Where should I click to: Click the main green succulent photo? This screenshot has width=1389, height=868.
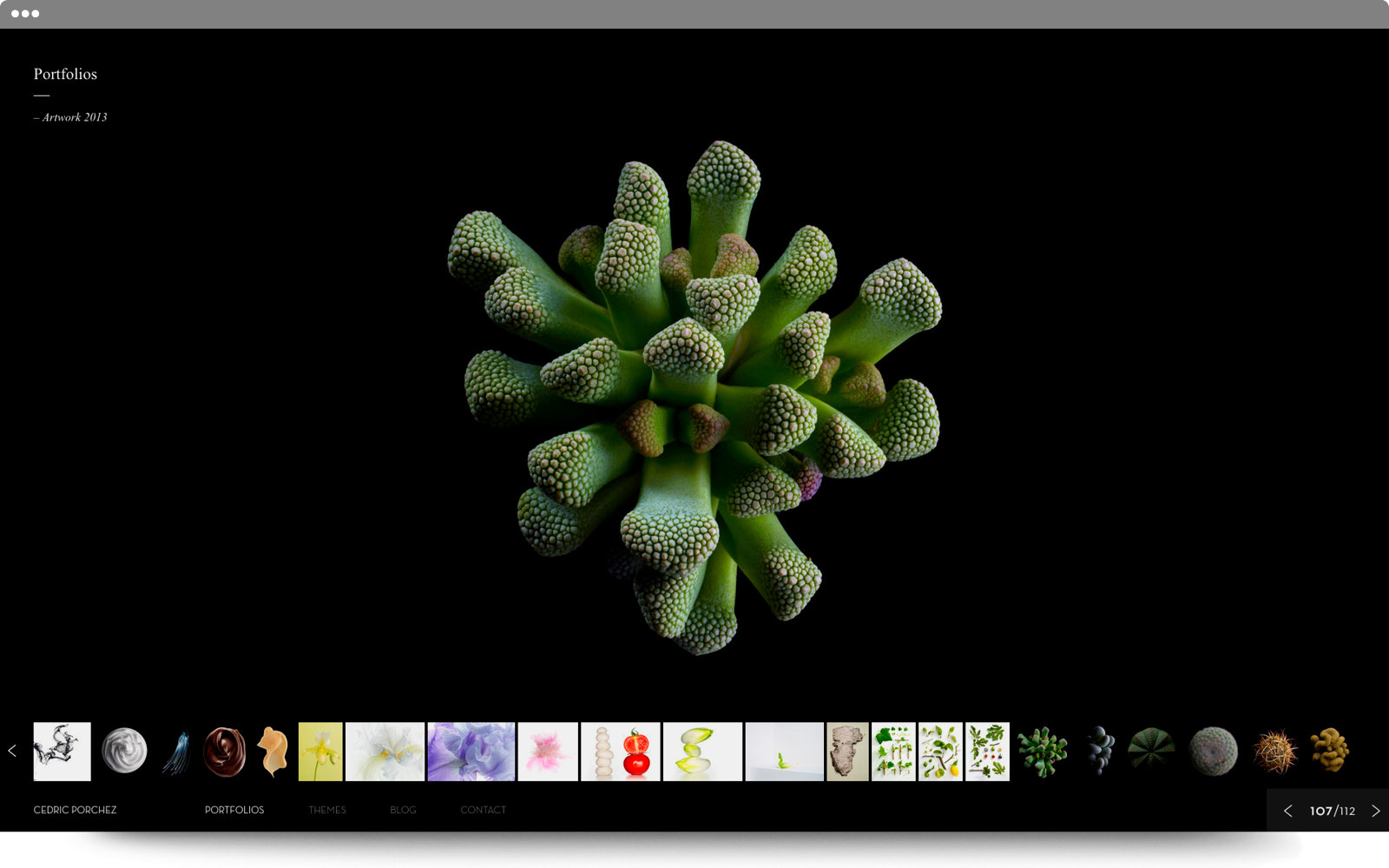point(694,398)
